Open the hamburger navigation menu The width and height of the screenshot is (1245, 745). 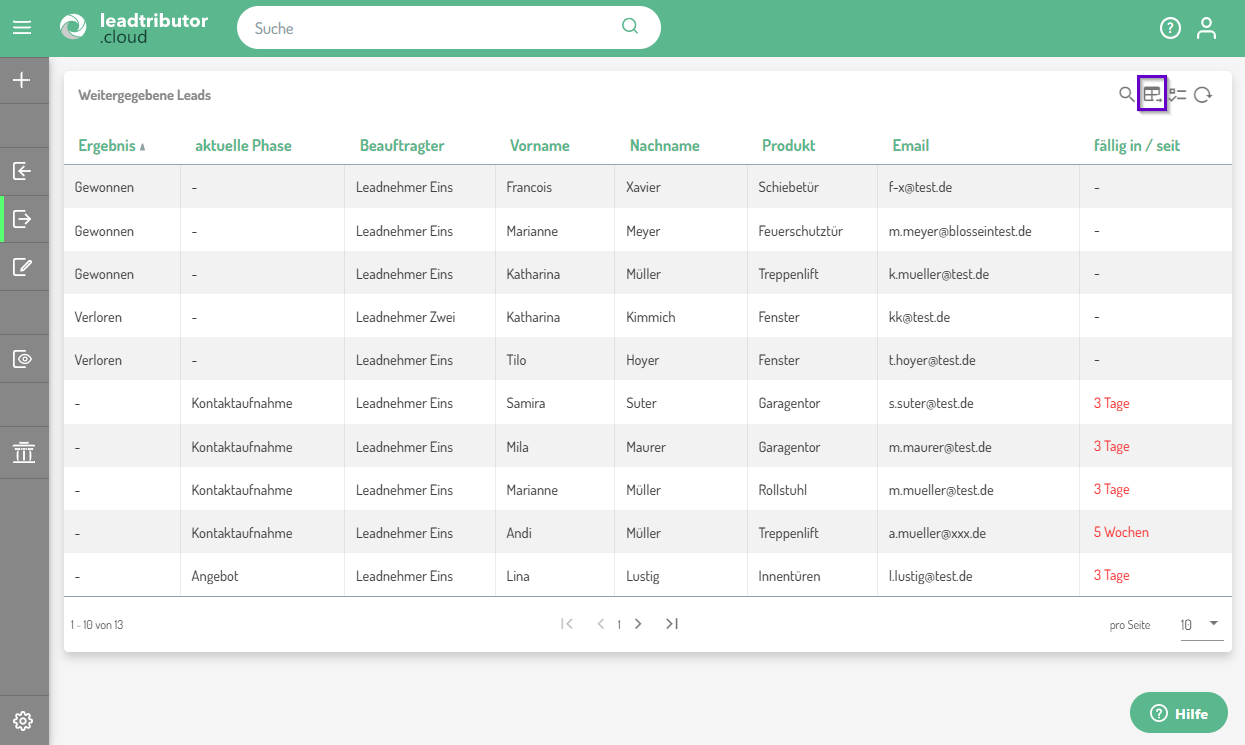[22, 28]
